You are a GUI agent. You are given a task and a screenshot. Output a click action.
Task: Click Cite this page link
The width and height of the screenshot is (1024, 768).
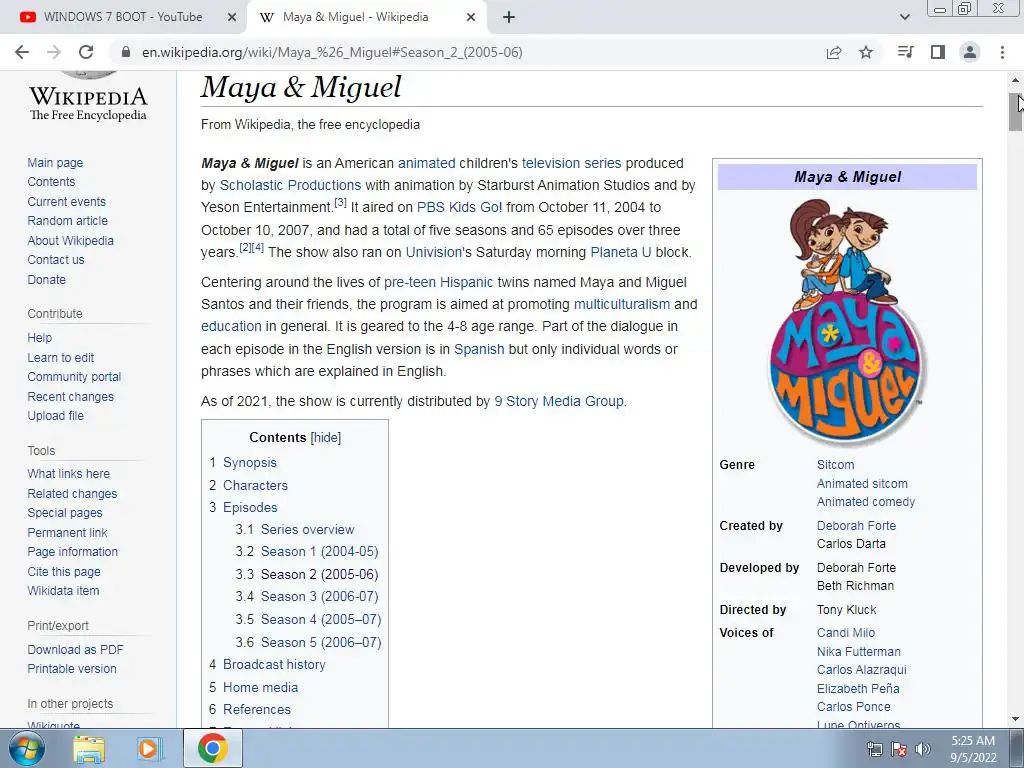point(64,571)
